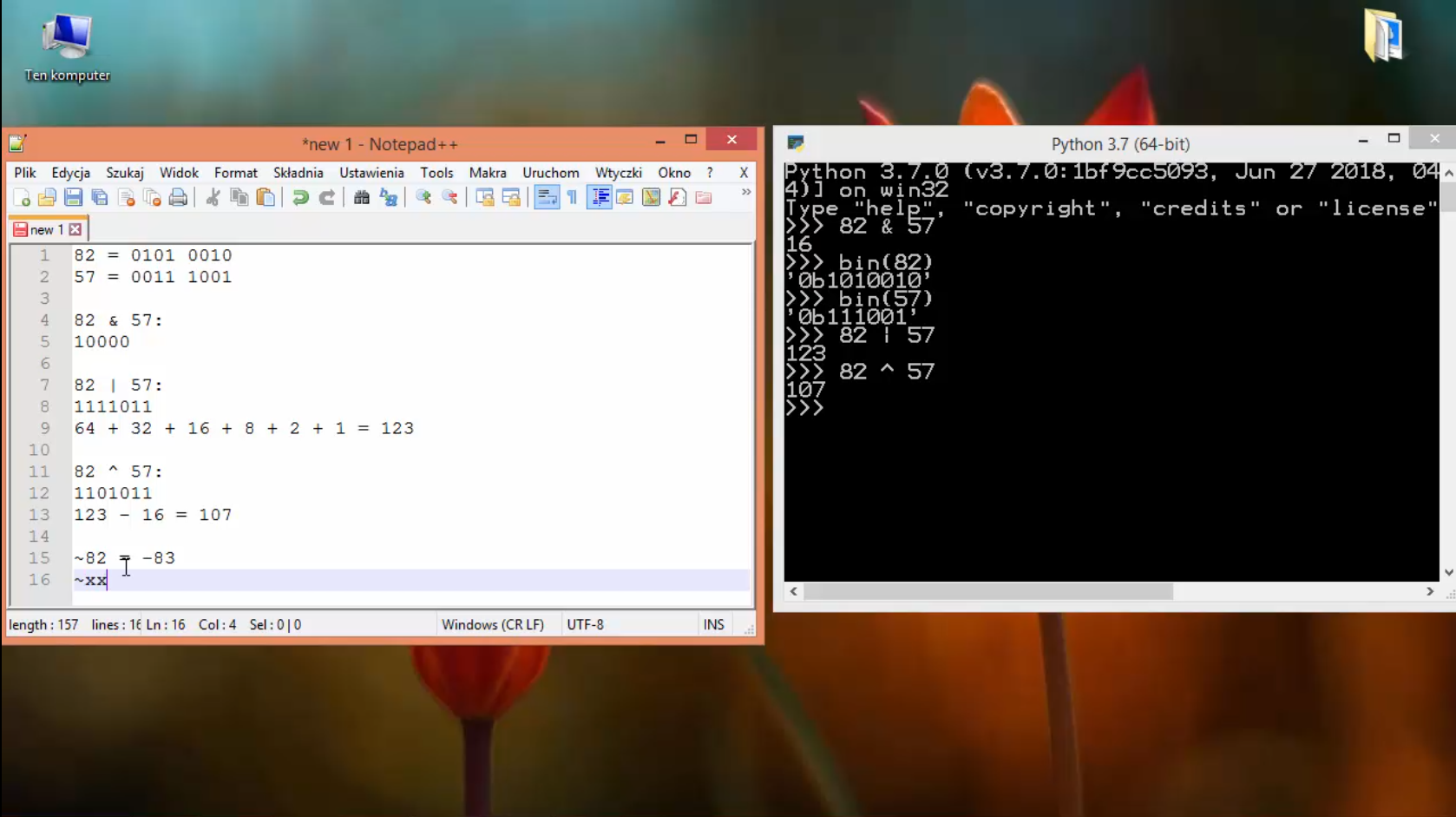Click the Zoom in magnifier icon
The image size is (1456, 817).
pos(423,198)
